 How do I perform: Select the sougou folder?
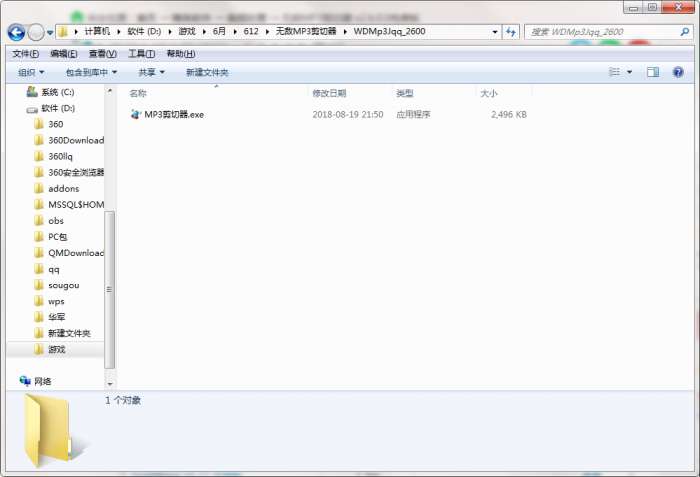[x=57, y=285]
